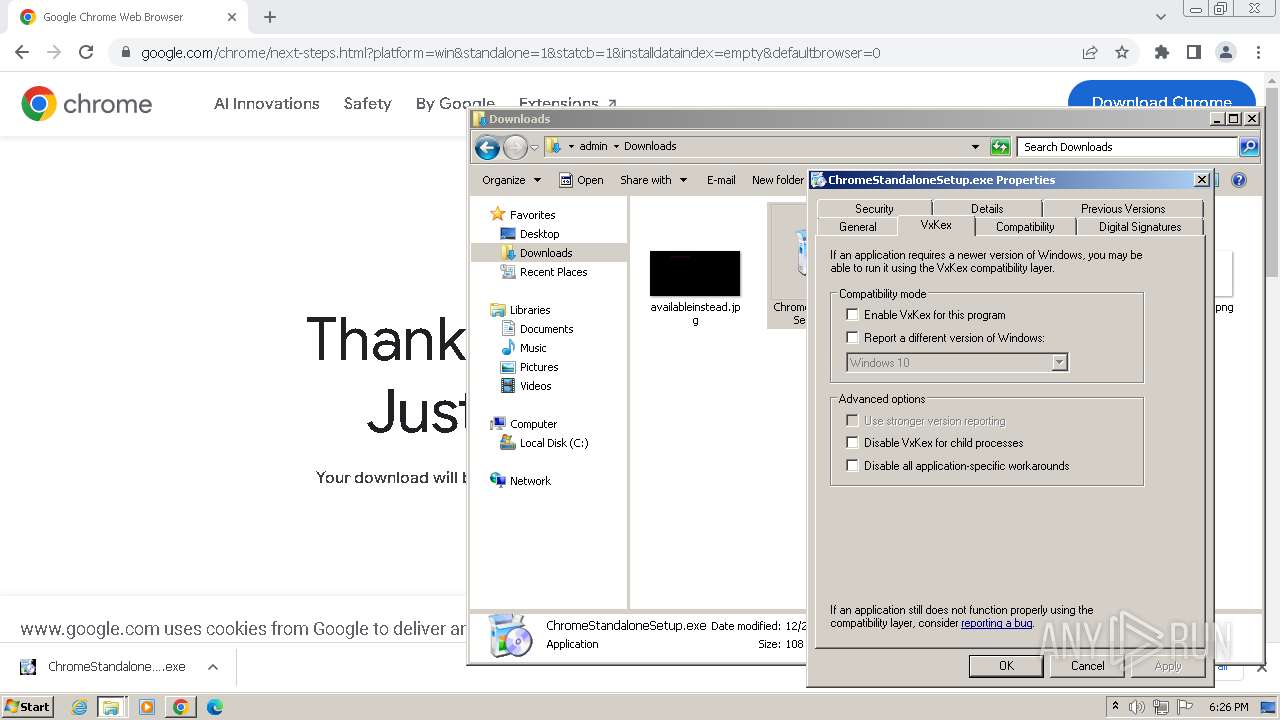1280x720 pixels.
Task: Open the Safety page link
Action: (368, 103)
